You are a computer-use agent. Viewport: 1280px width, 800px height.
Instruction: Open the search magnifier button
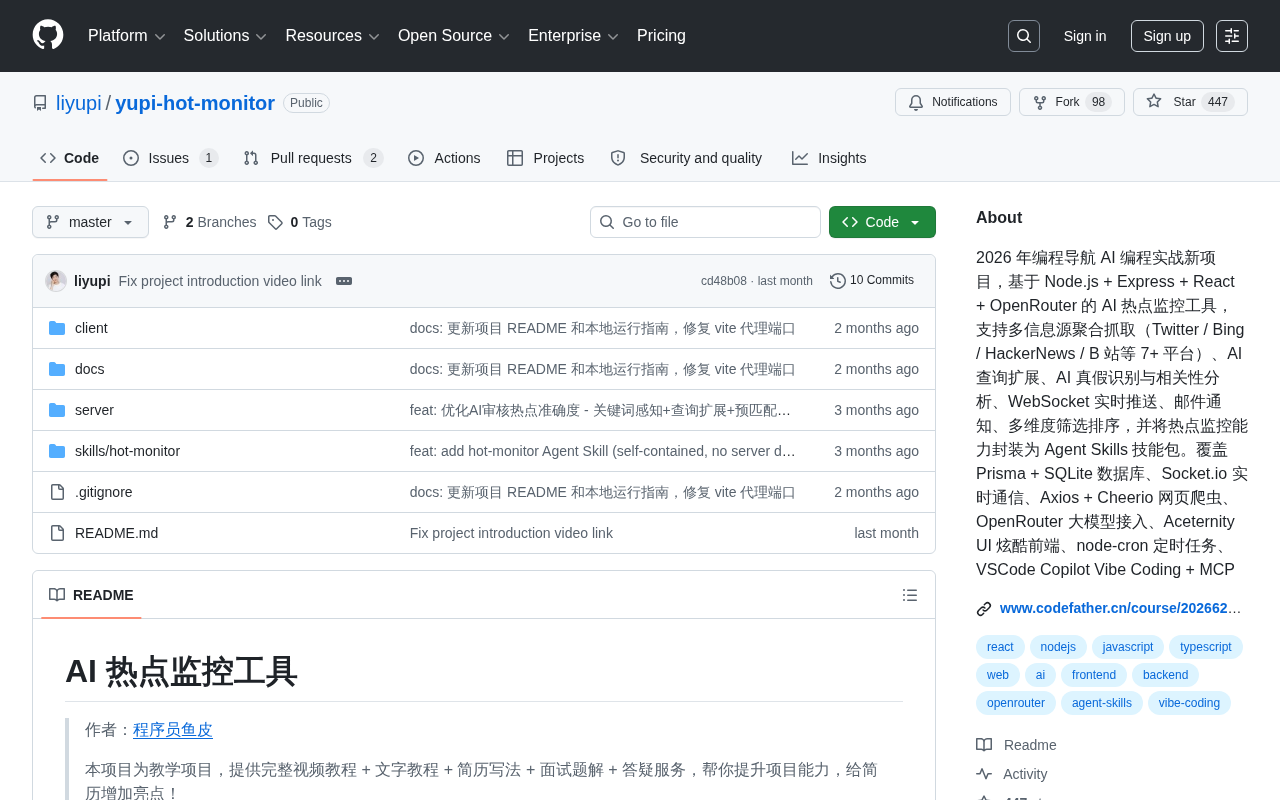[1024, 36]
